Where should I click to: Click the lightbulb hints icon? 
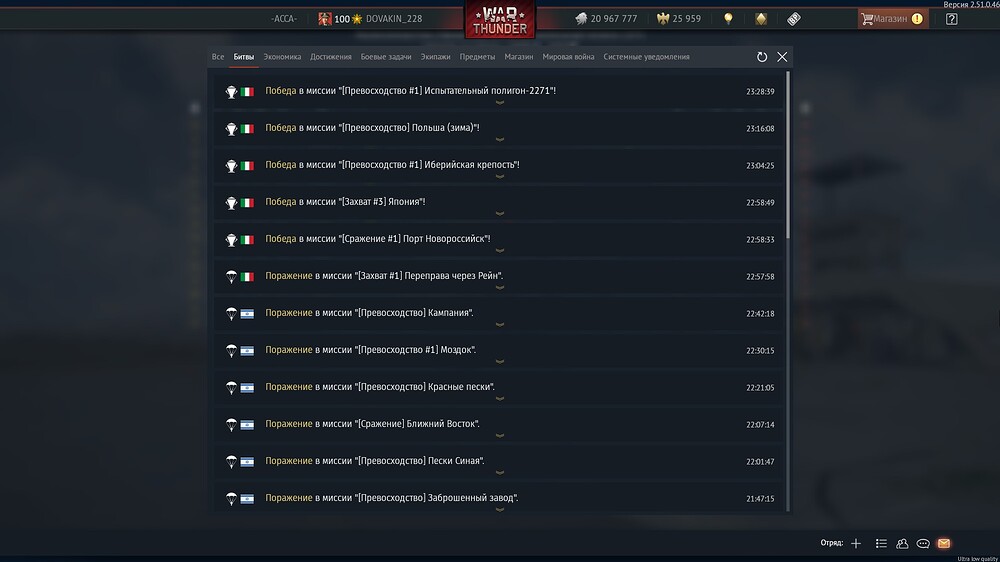pos(728,18)
